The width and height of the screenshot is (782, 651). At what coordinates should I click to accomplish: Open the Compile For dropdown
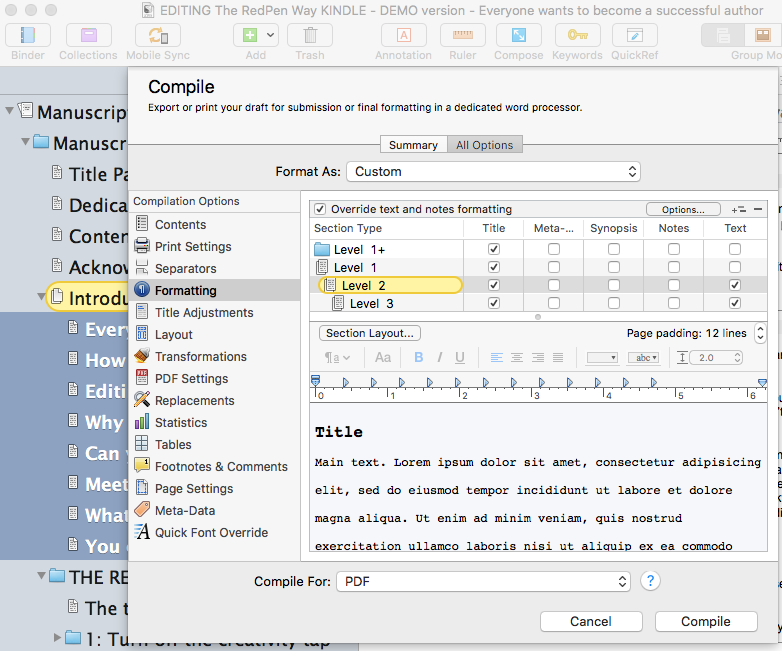tap(483, 582)
